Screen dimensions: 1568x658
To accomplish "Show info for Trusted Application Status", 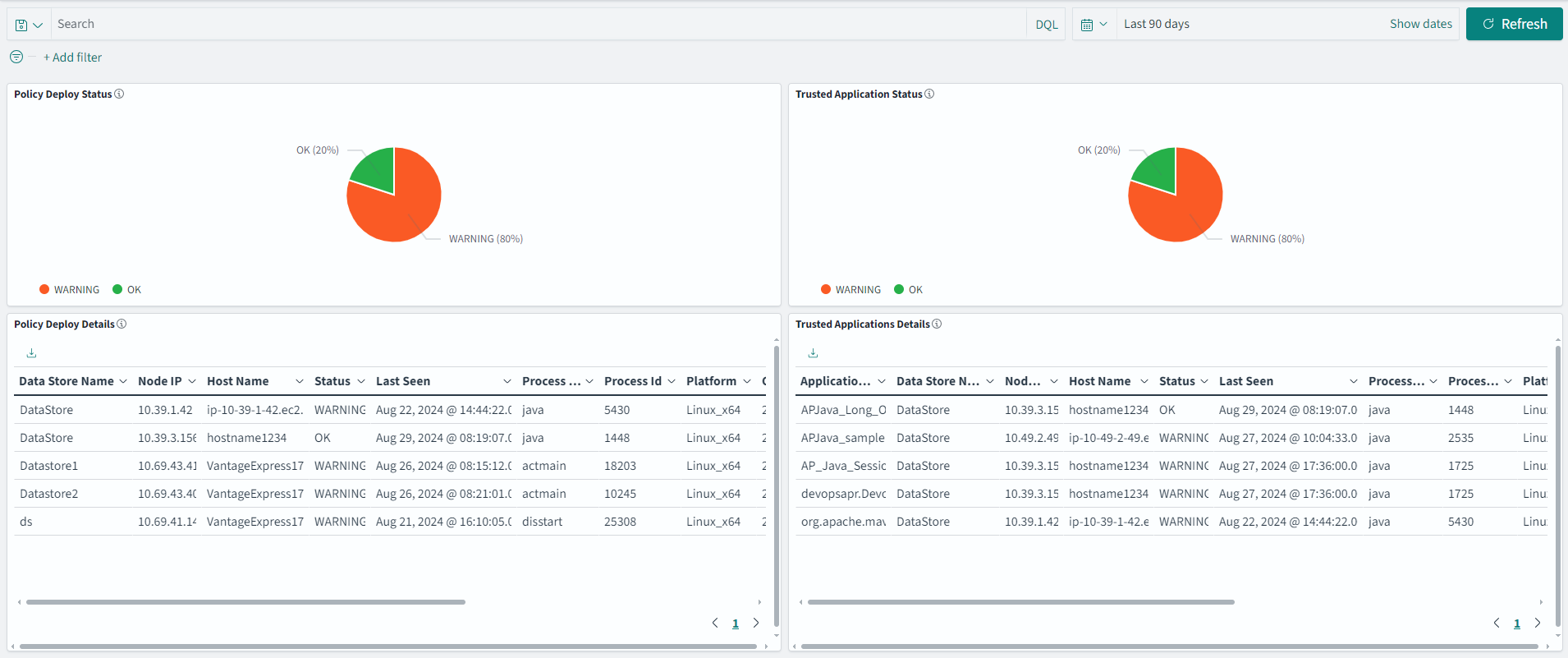I will [x=929, y=94].
